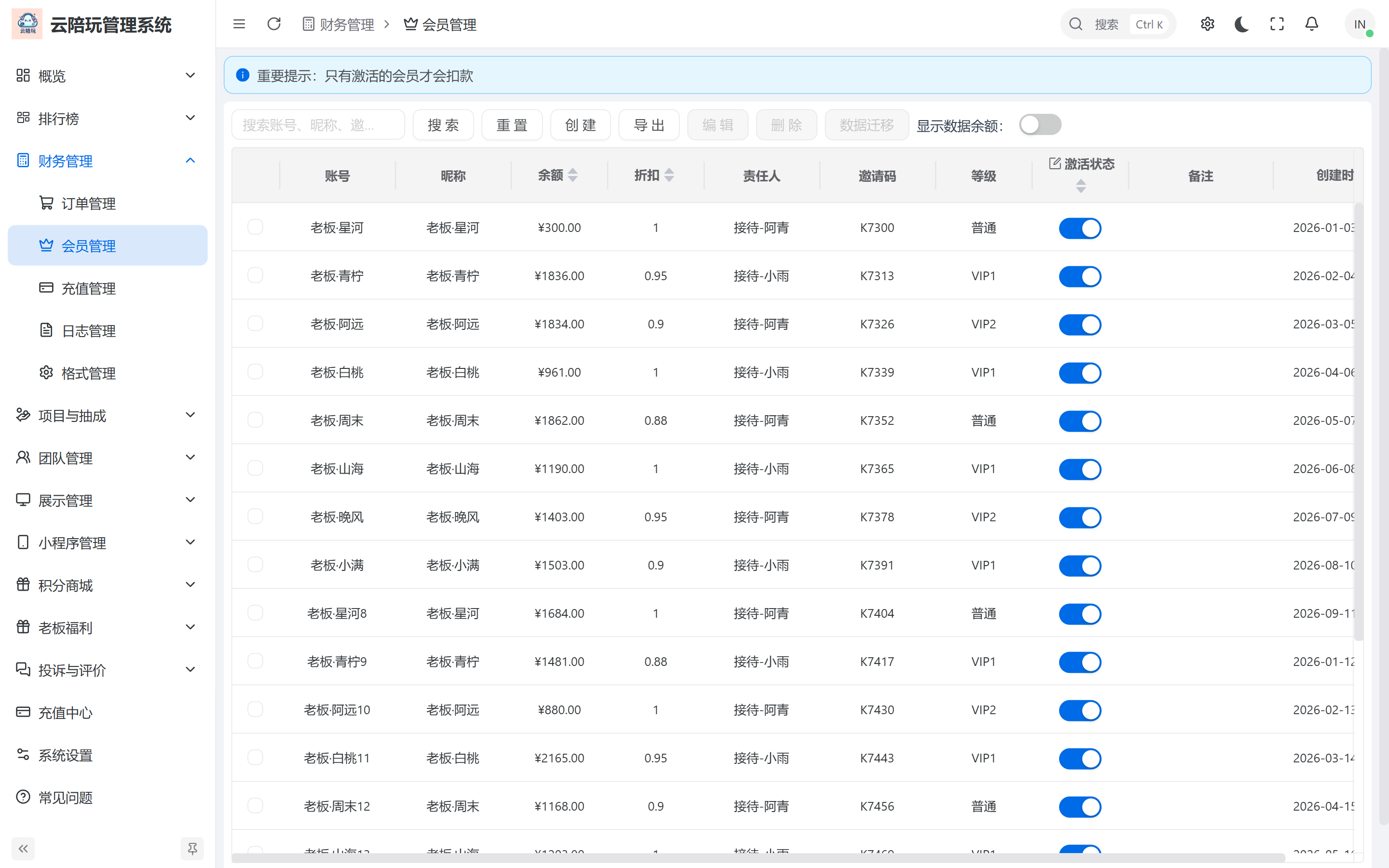Click the table horizontal scrollbar

(758, 858)
